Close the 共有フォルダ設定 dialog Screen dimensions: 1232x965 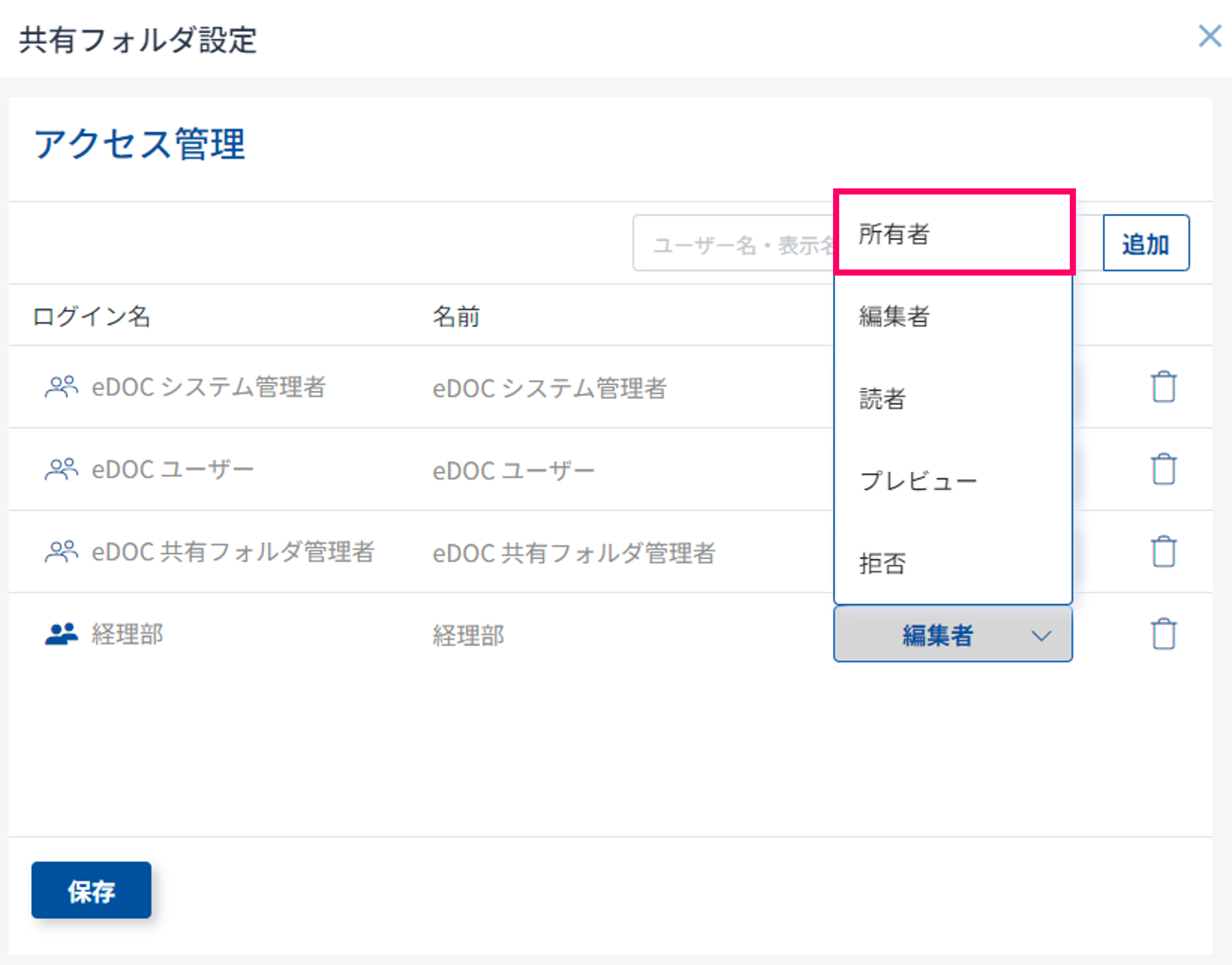pyautogui.click(x=1210, y=37)
